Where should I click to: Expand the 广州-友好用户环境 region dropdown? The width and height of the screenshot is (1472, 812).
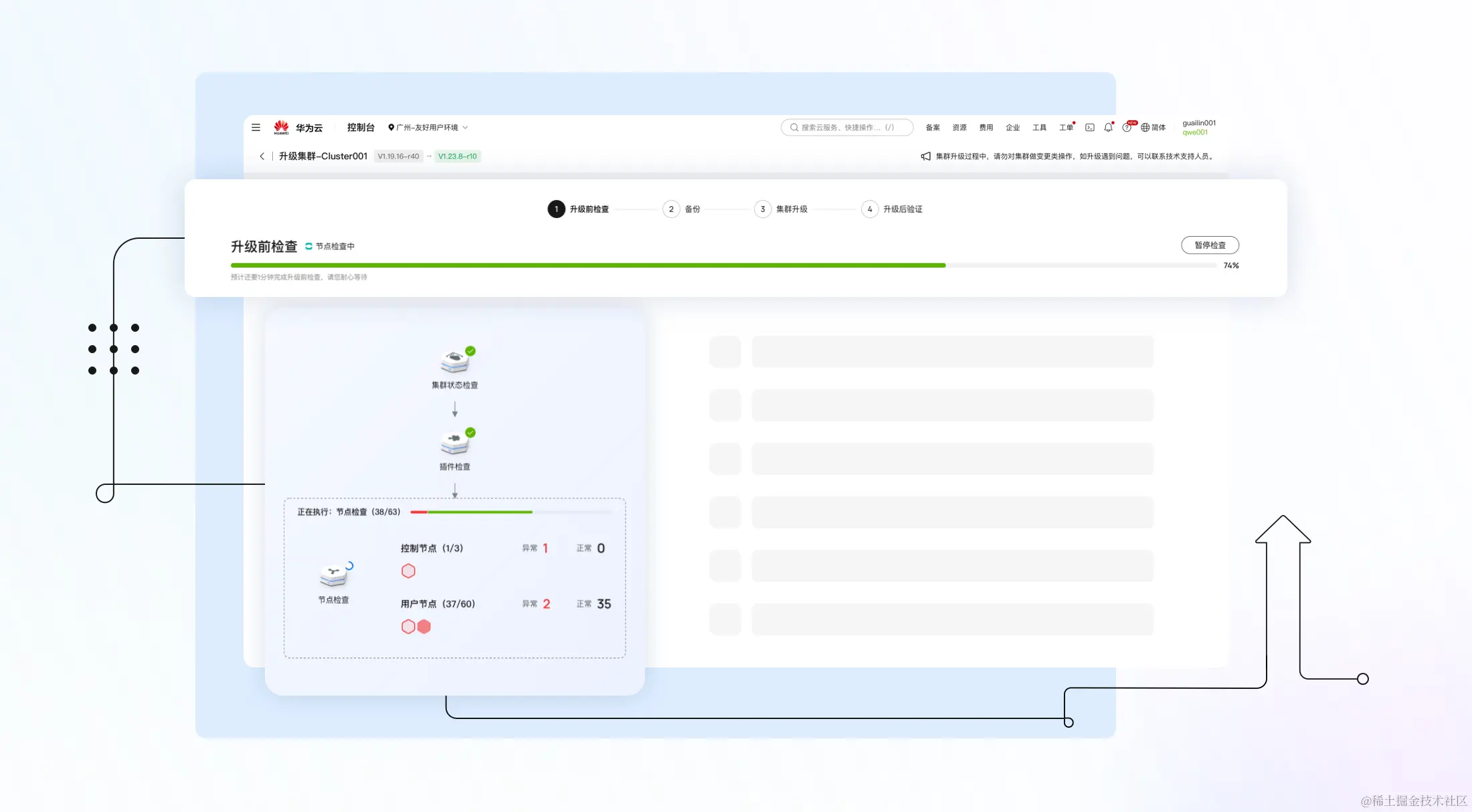point(428,127)
